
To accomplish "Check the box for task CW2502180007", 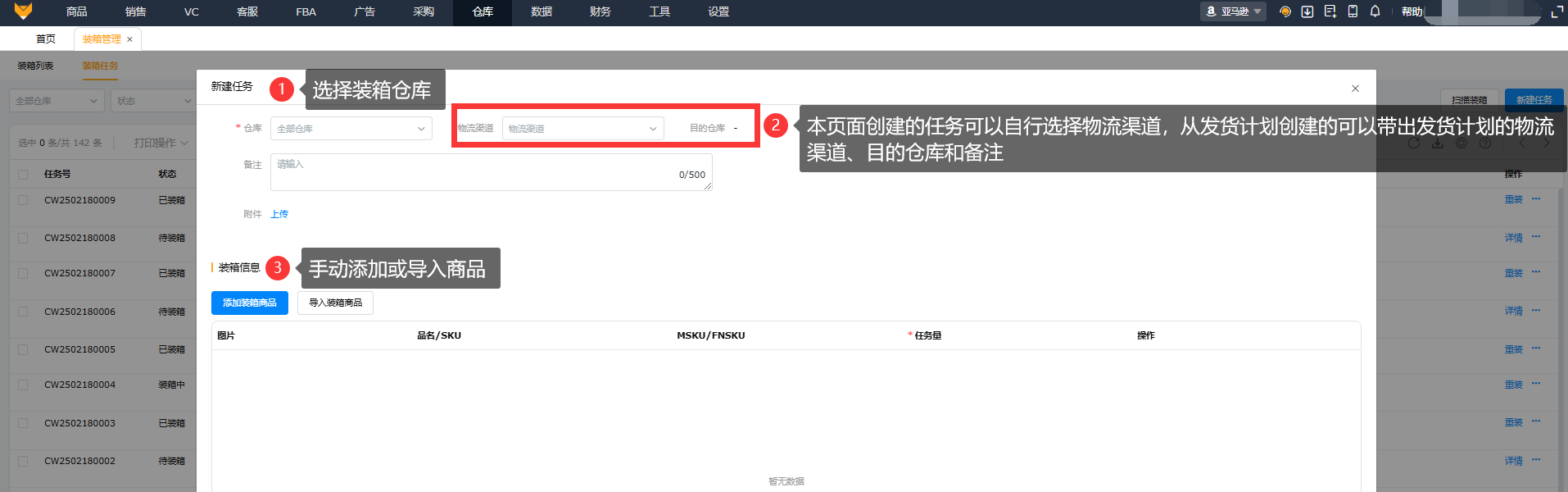I will 23,274.
